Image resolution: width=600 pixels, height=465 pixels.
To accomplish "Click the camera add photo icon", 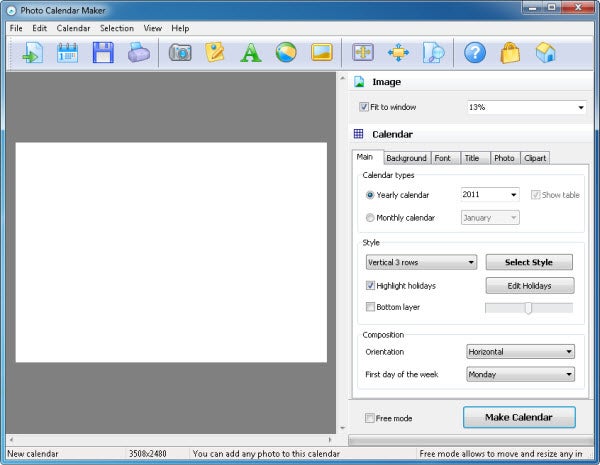I will [x=180, y=53].
